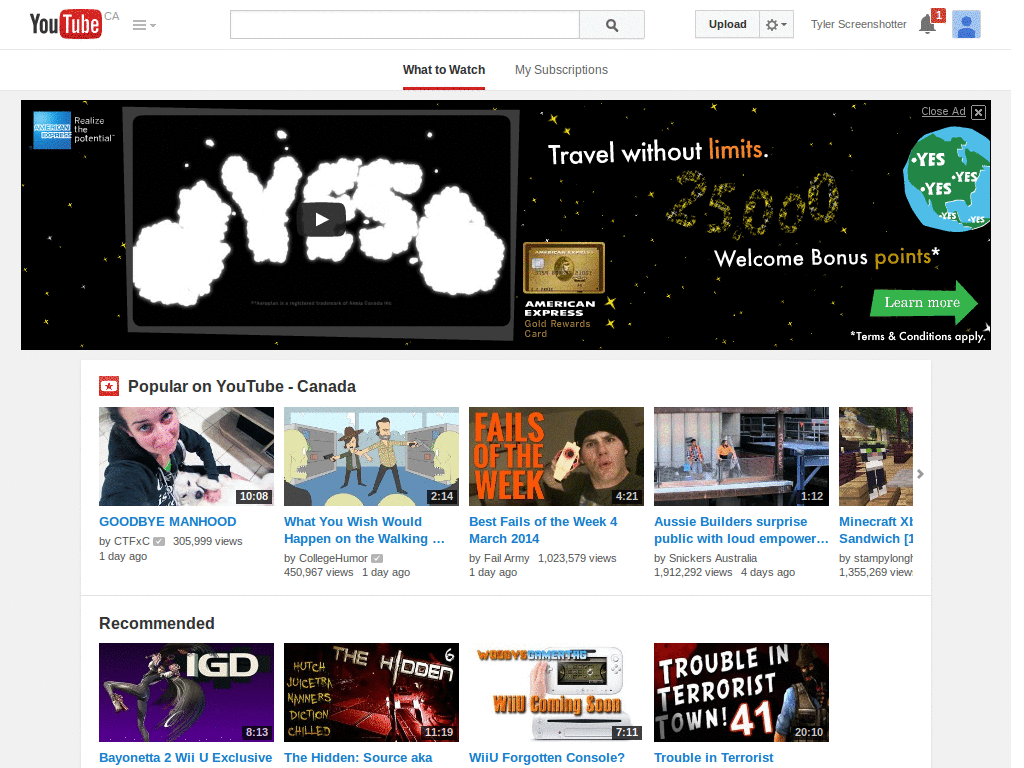Open the settings gear dropdown
The width and height of the screenshot is (1024, 768).
point(776,24)
